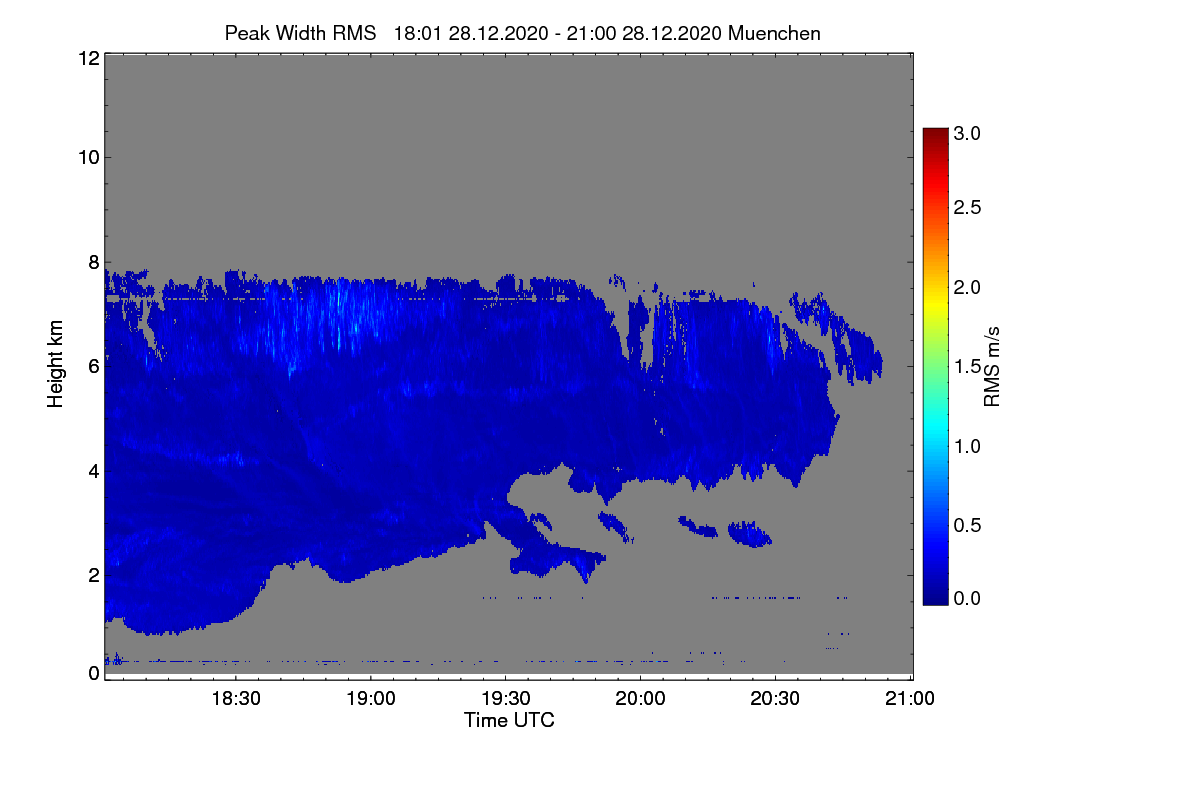
Task: Click the '18:30' time tick label
Action: pyautogui.click(x=235, y=699)
